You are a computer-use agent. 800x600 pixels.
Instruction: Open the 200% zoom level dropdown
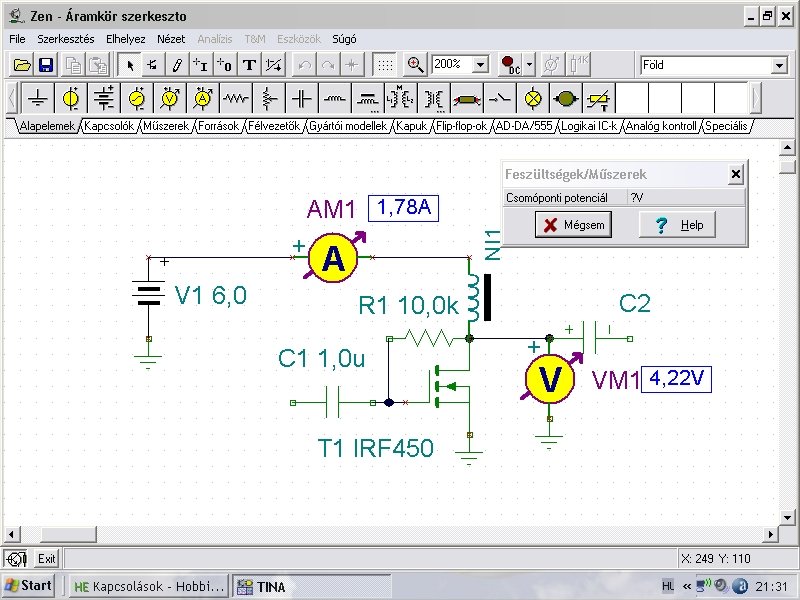point(480,65)
